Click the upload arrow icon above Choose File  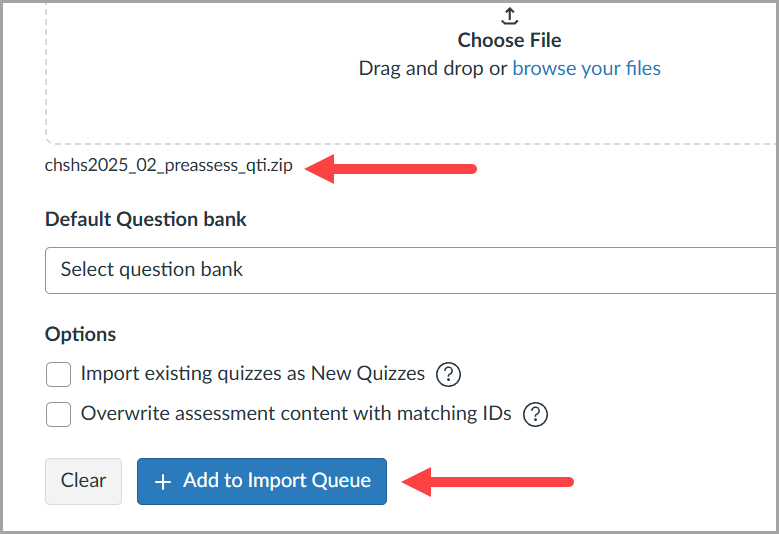pyautogui.click(x=509, y=15)
